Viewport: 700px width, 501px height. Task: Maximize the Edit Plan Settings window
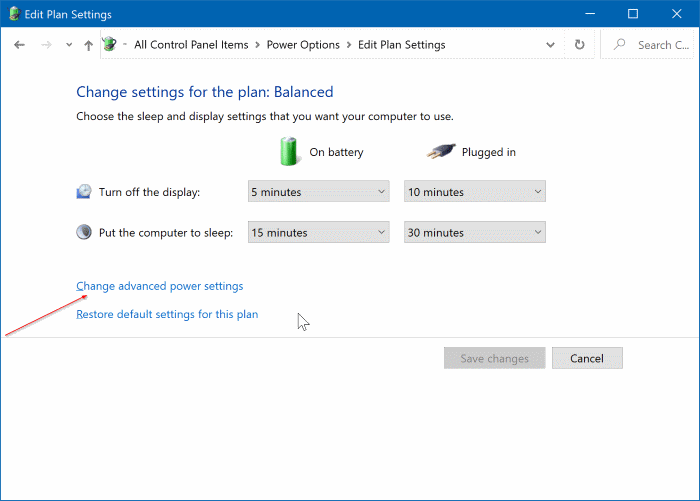tap(633, 13)
